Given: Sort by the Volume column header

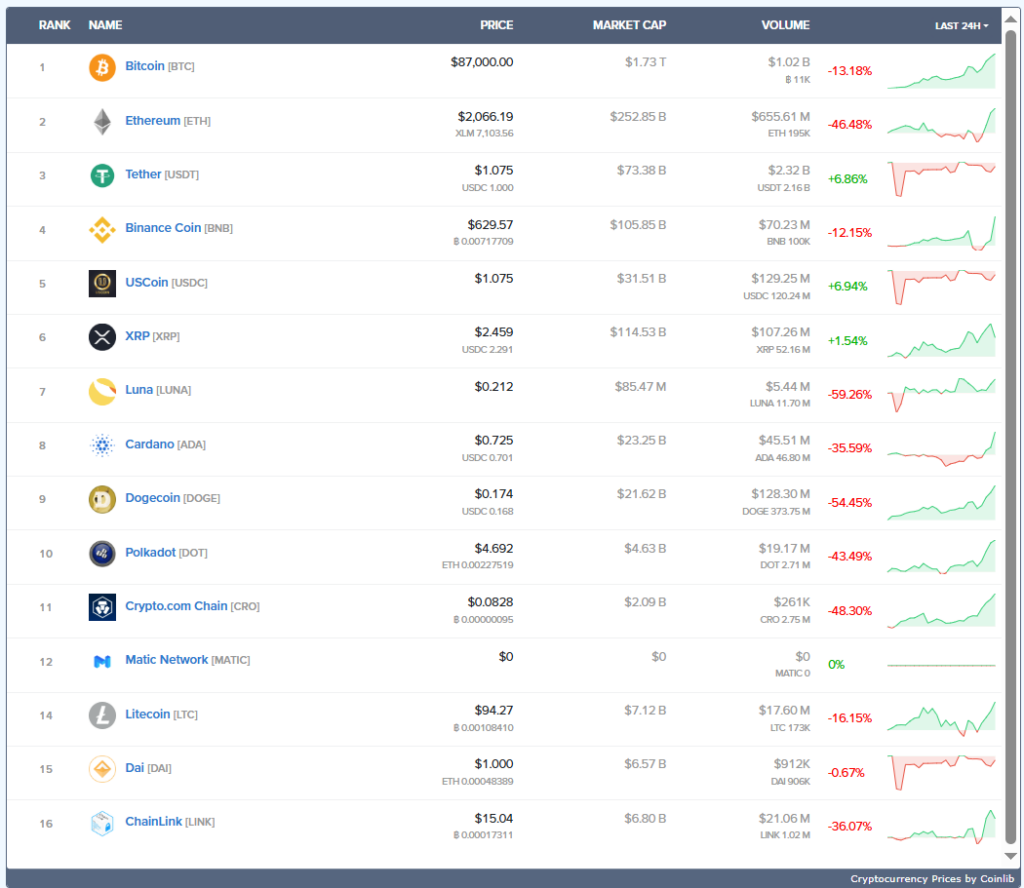Looking at the screenshot, I should point(784,25).
